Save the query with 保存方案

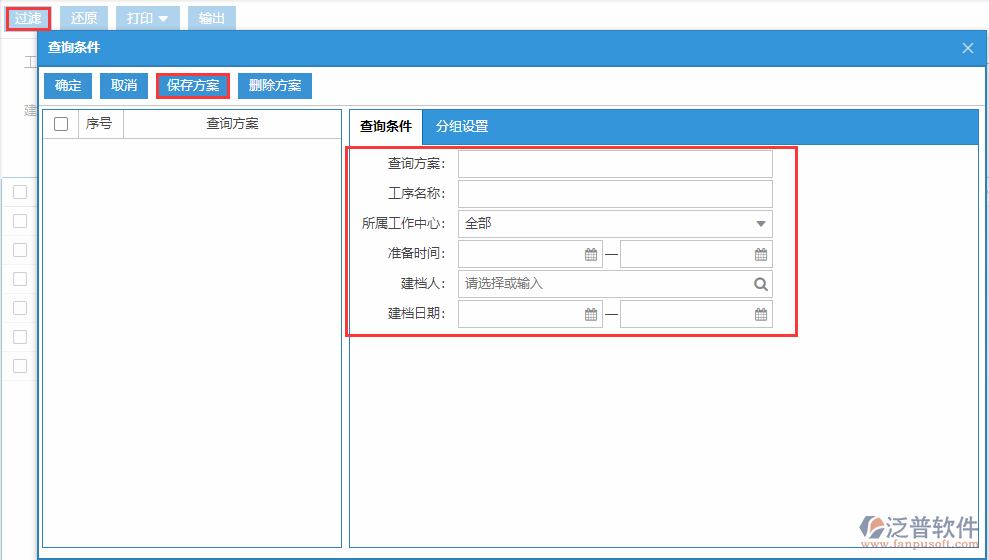pos(193,86)
